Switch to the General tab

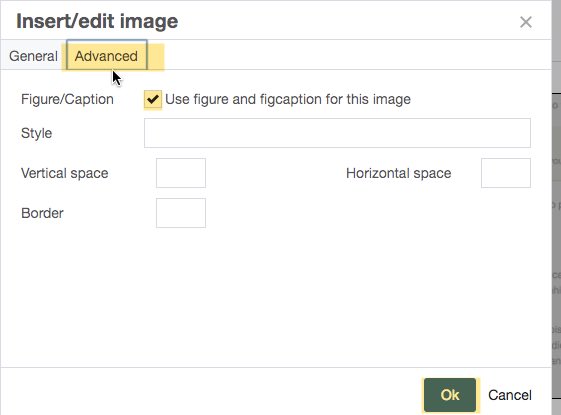[33, 56]
